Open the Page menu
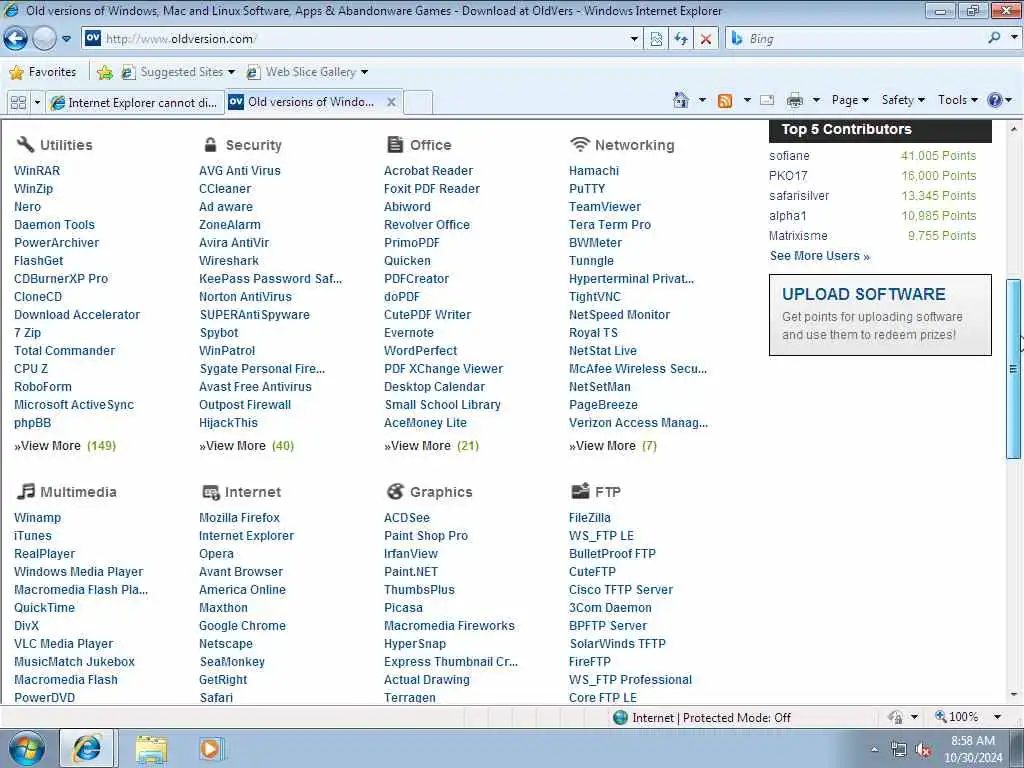This screenshot has width=1024, height=768. coord(850,100)
